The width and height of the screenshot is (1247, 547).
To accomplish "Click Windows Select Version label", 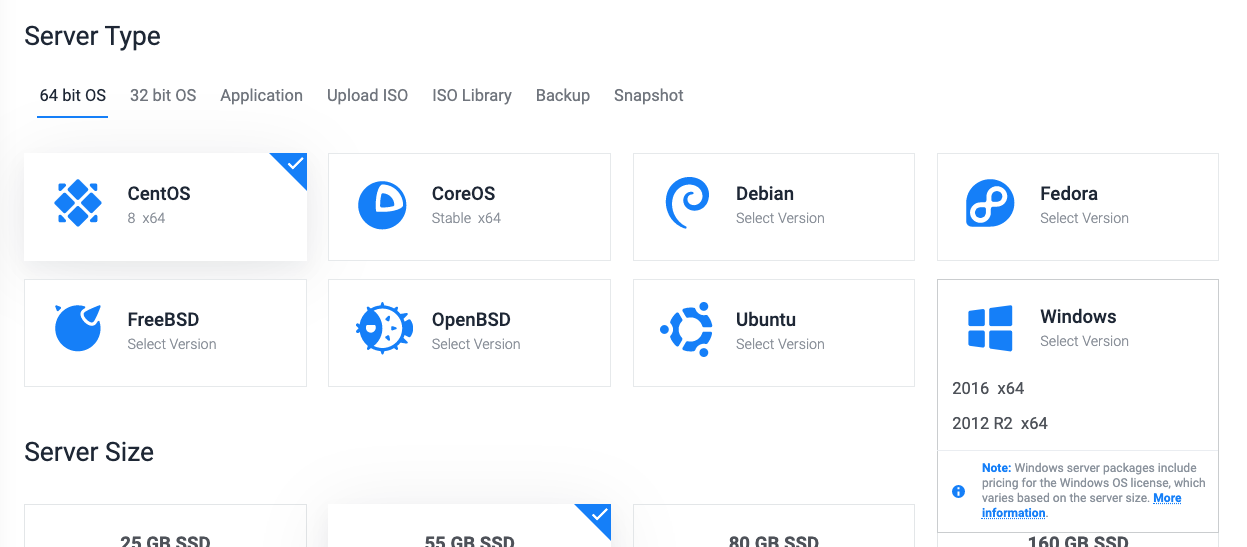I will tap(1084, 341).
